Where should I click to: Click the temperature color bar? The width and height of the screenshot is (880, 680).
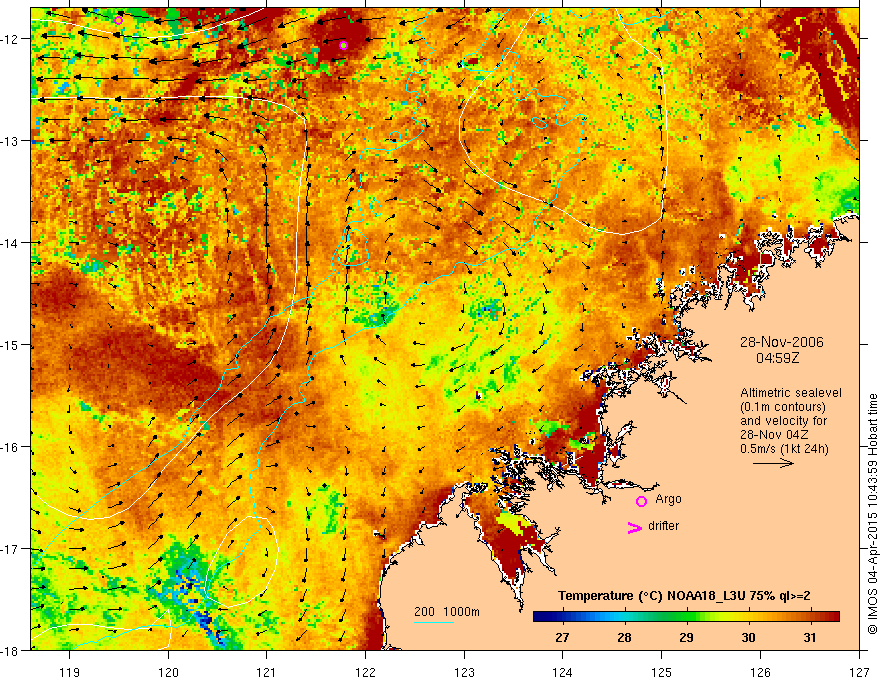point(686,616)
